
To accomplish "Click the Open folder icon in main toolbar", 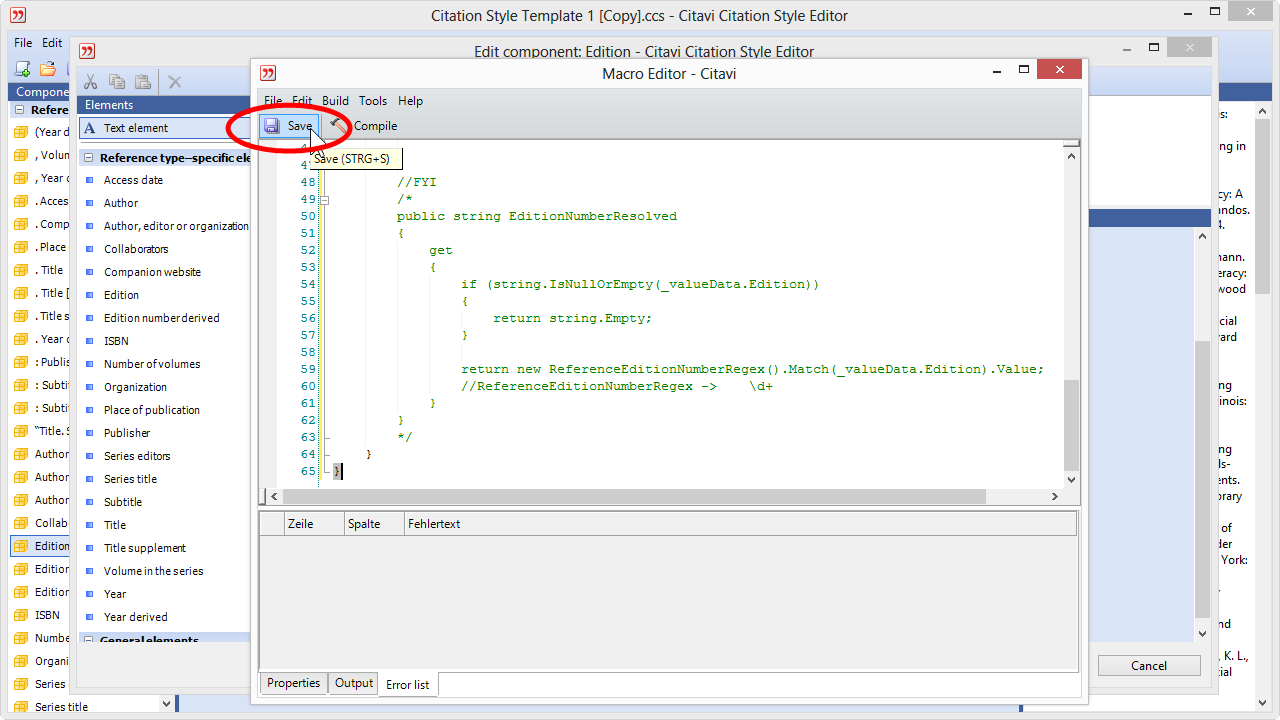I will (x=47, y=69).
